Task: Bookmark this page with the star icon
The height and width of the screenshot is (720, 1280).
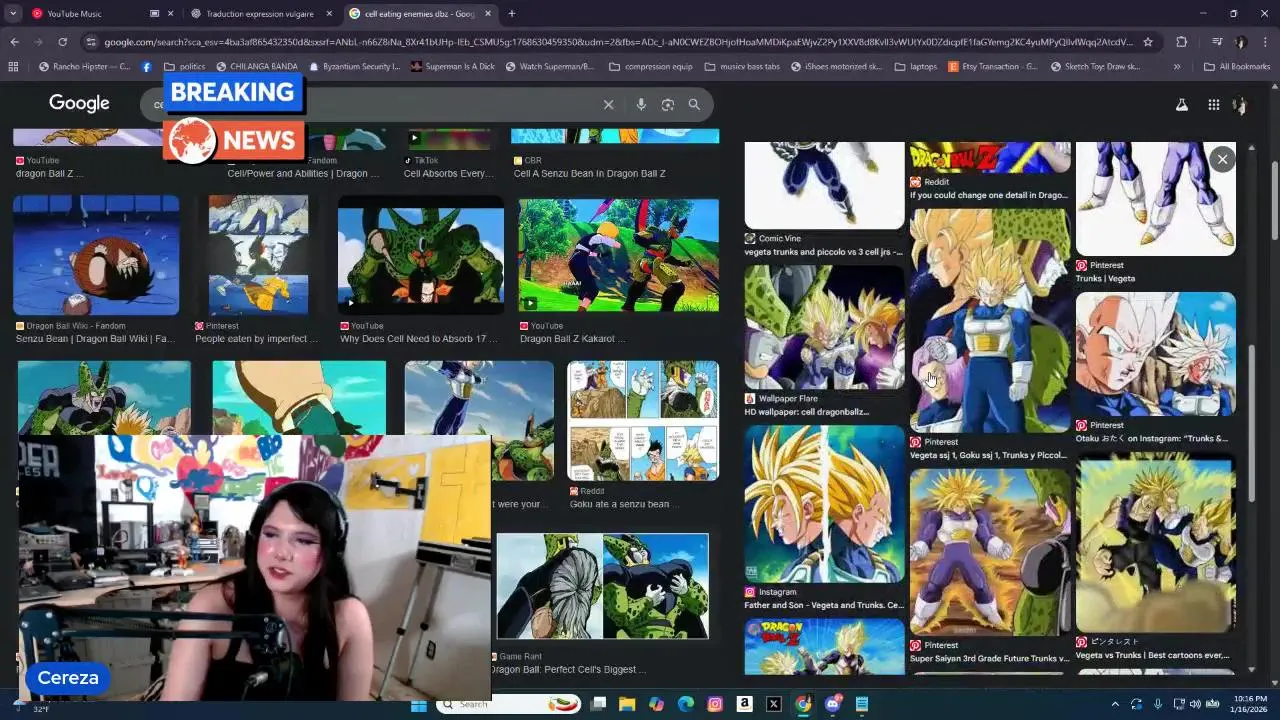Action: click(1148, 42)
